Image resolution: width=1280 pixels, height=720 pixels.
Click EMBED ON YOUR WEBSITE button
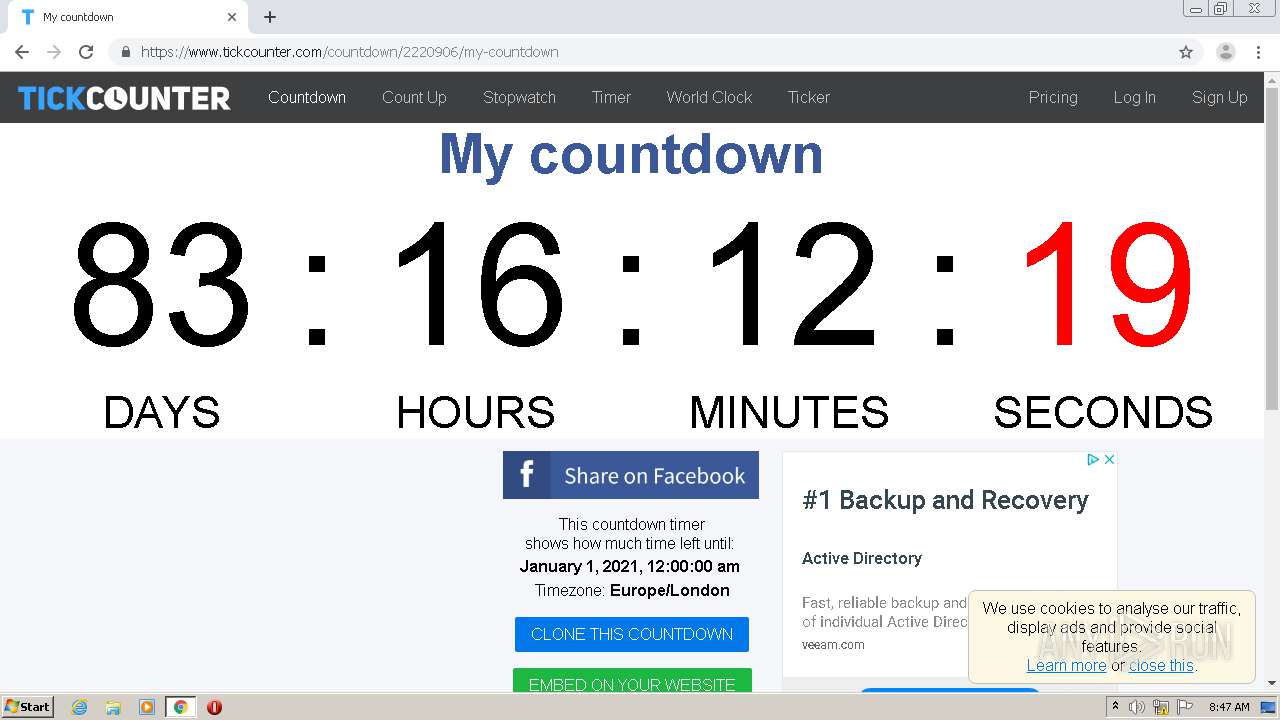[632, 680]
